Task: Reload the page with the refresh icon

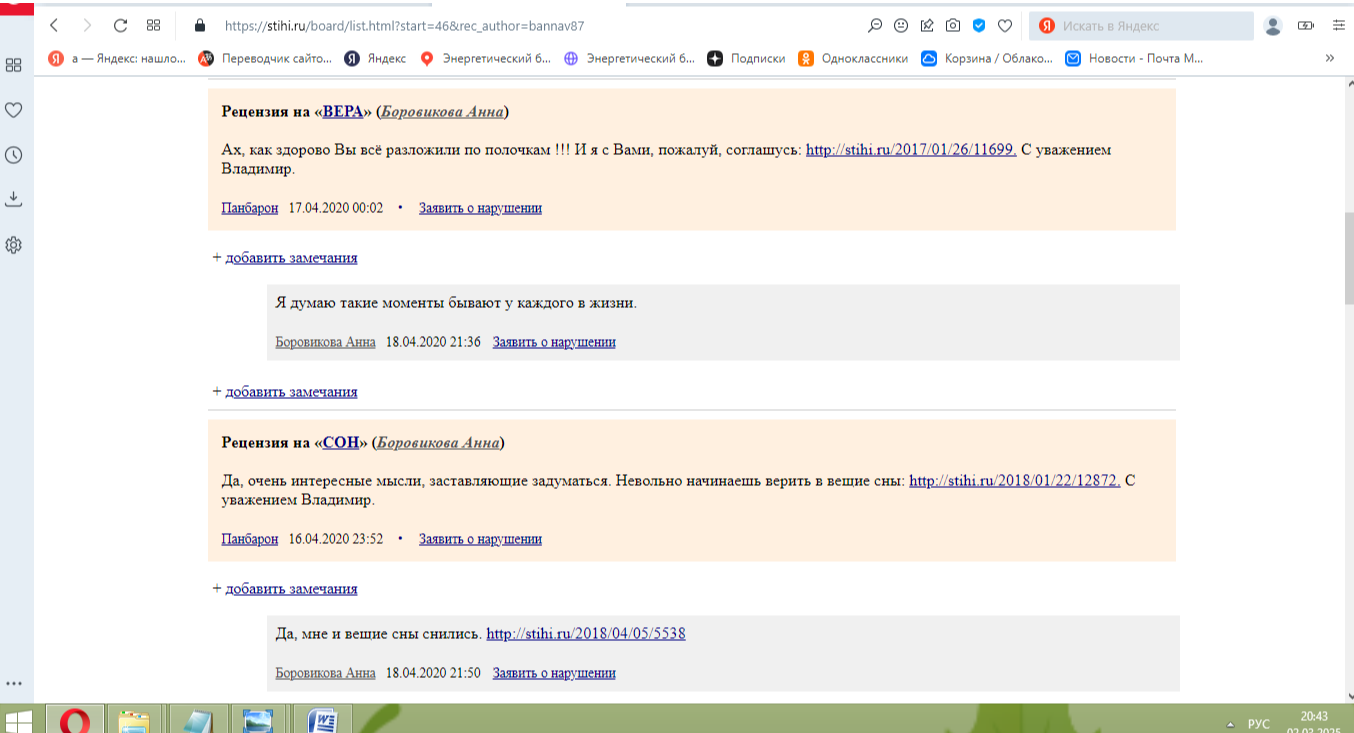Action: [x=120, y=25]
